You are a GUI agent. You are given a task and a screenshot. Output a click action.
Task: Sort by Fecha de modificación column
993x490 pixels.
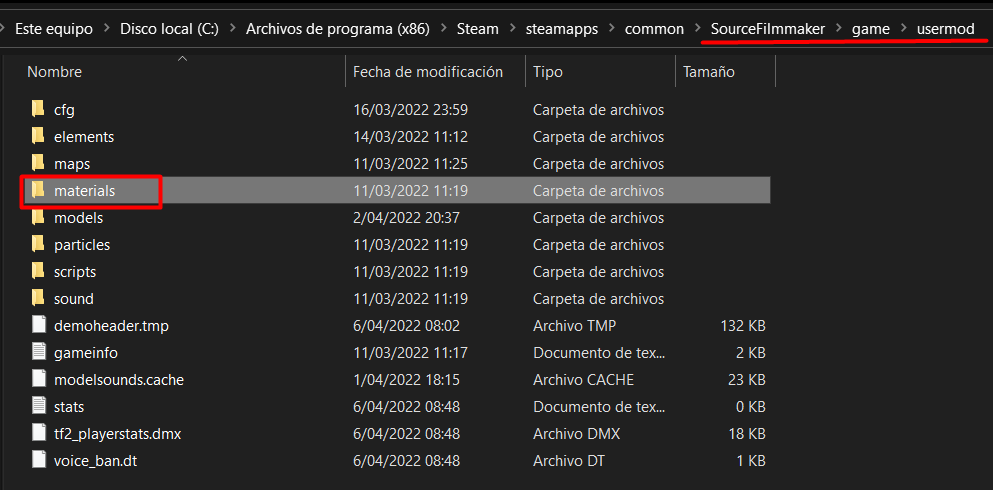(427, 72)
